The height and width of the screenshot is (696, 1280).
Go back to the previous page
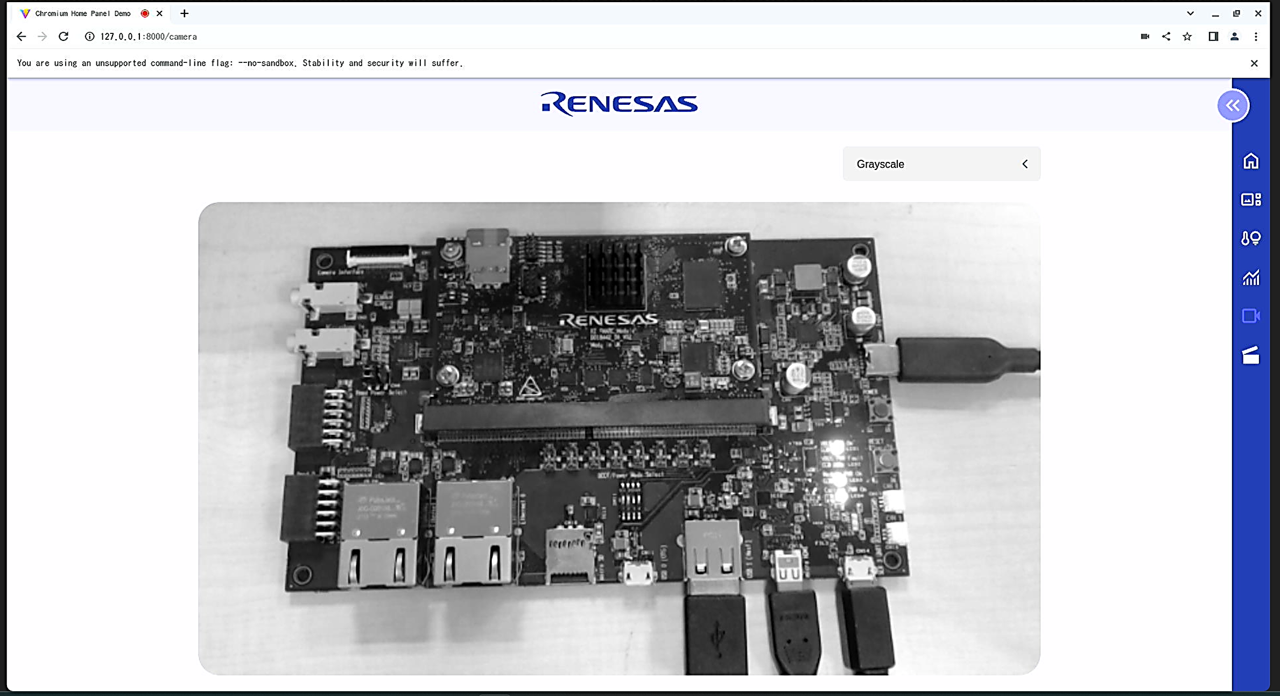click(x=21, y=36)
